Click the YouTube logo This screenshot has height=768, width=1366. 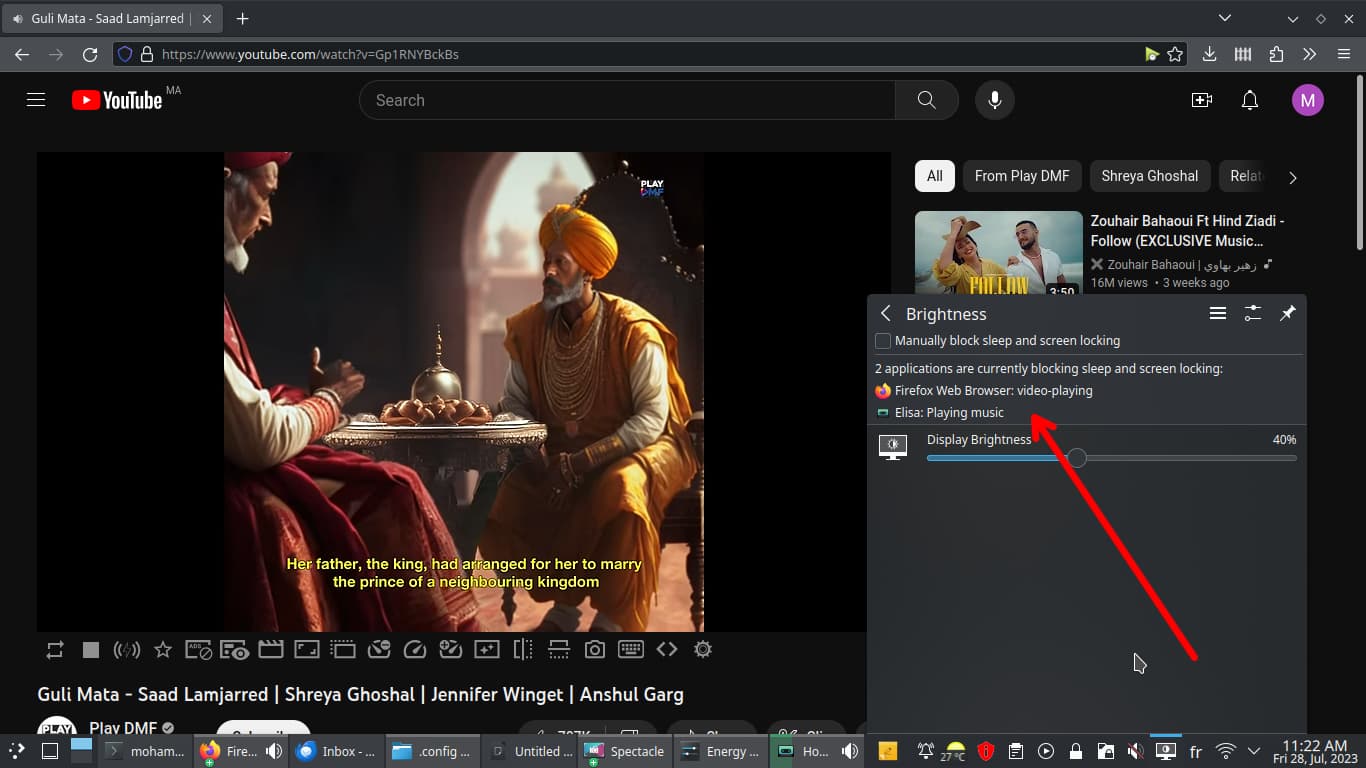[117, 100]
